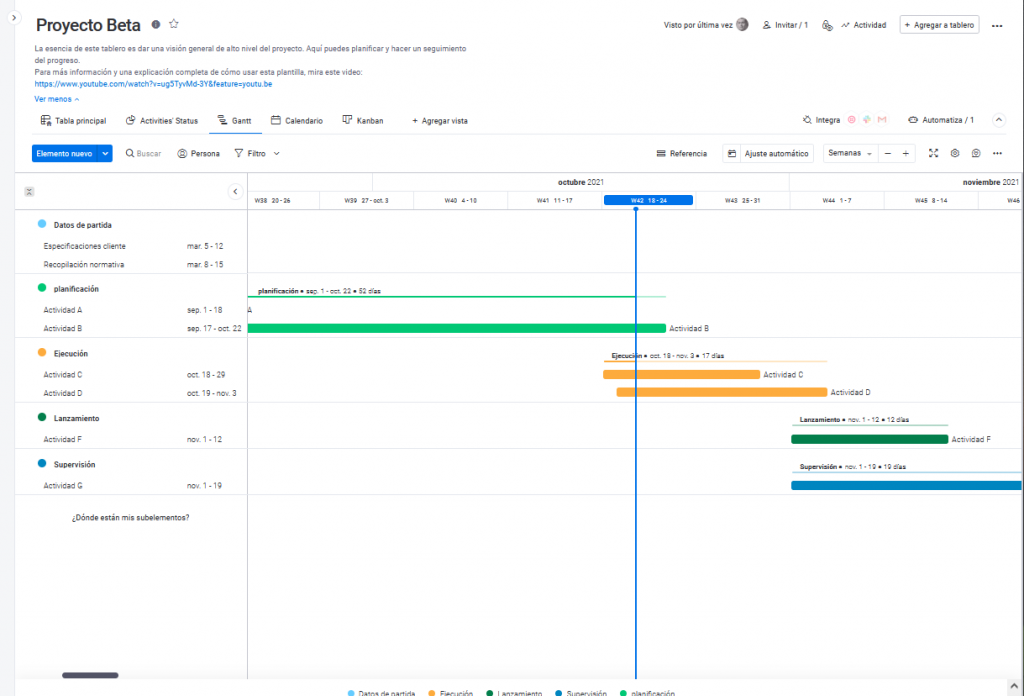Click the board info icon beside the title
This screenshot has width=1024, height=696.
[156, 24]
